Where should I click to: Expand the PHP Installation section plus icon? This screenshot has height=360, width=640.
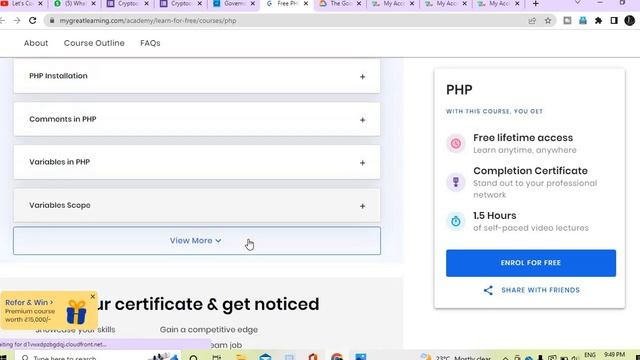click(x=362, y=77)
